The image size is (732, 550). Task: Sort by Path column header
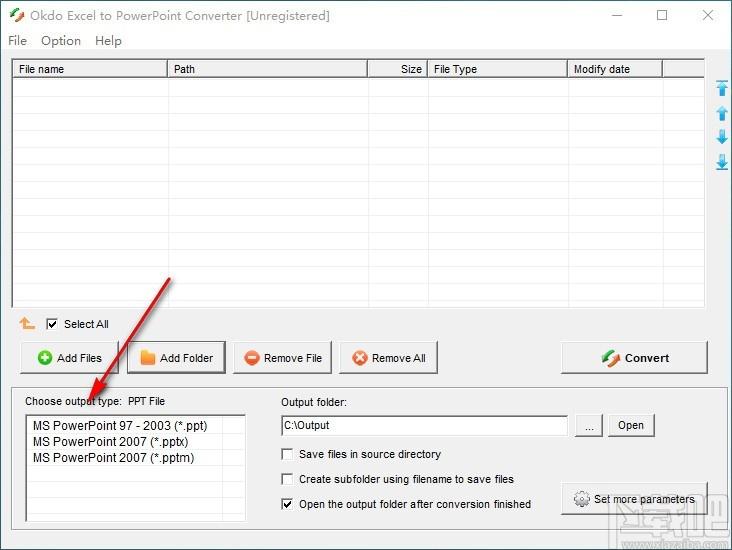(267, 69)
